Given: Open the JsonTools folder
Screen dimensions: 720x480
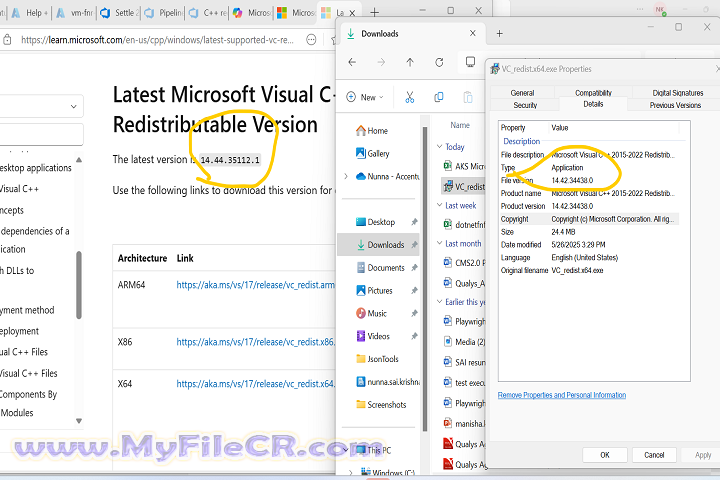Looking at the screenshot, I should [x=377, y=359].
